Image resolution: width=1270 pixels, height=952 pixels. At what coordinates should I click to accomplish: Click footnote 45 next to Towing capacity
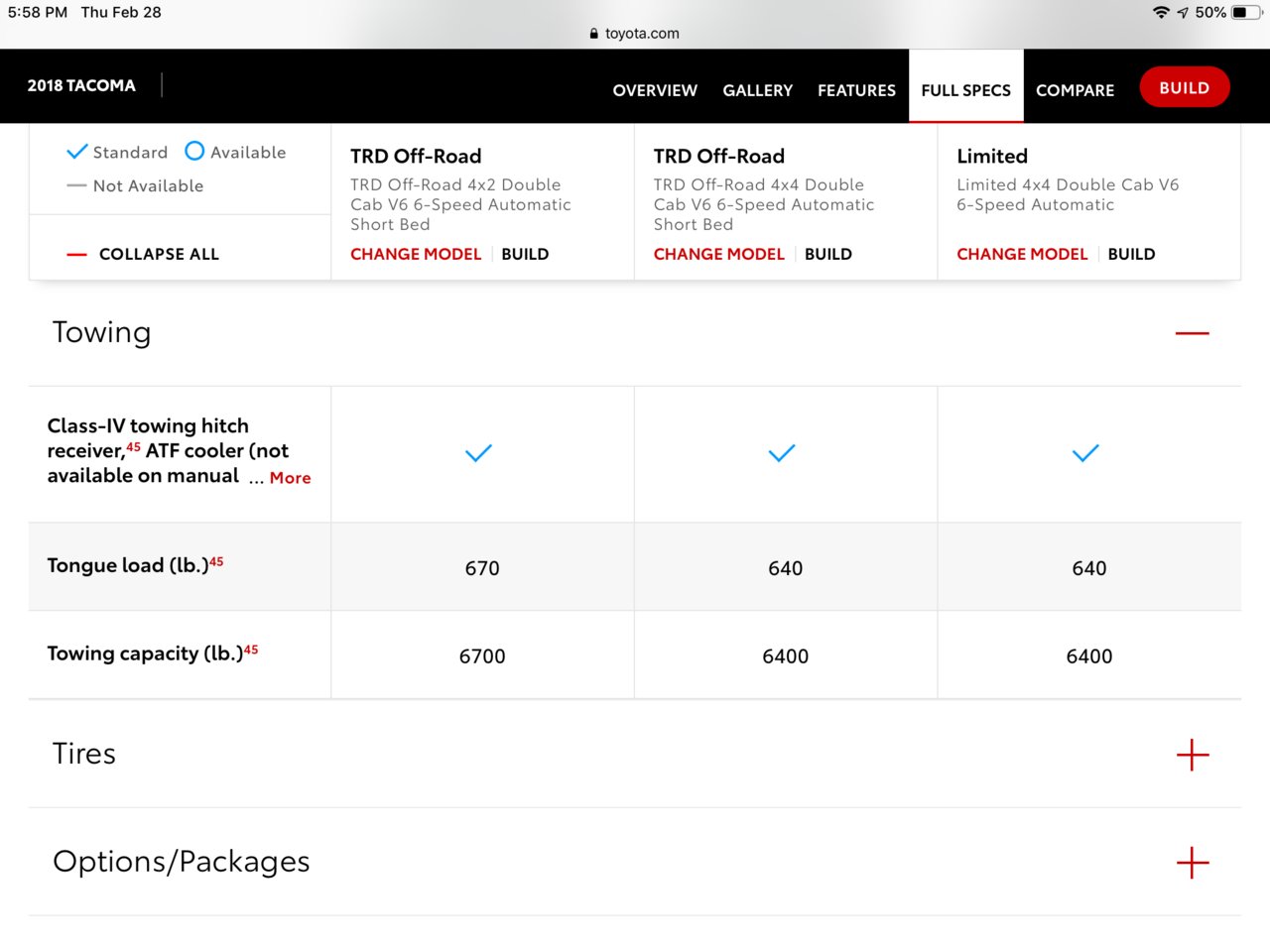[251, 650]
